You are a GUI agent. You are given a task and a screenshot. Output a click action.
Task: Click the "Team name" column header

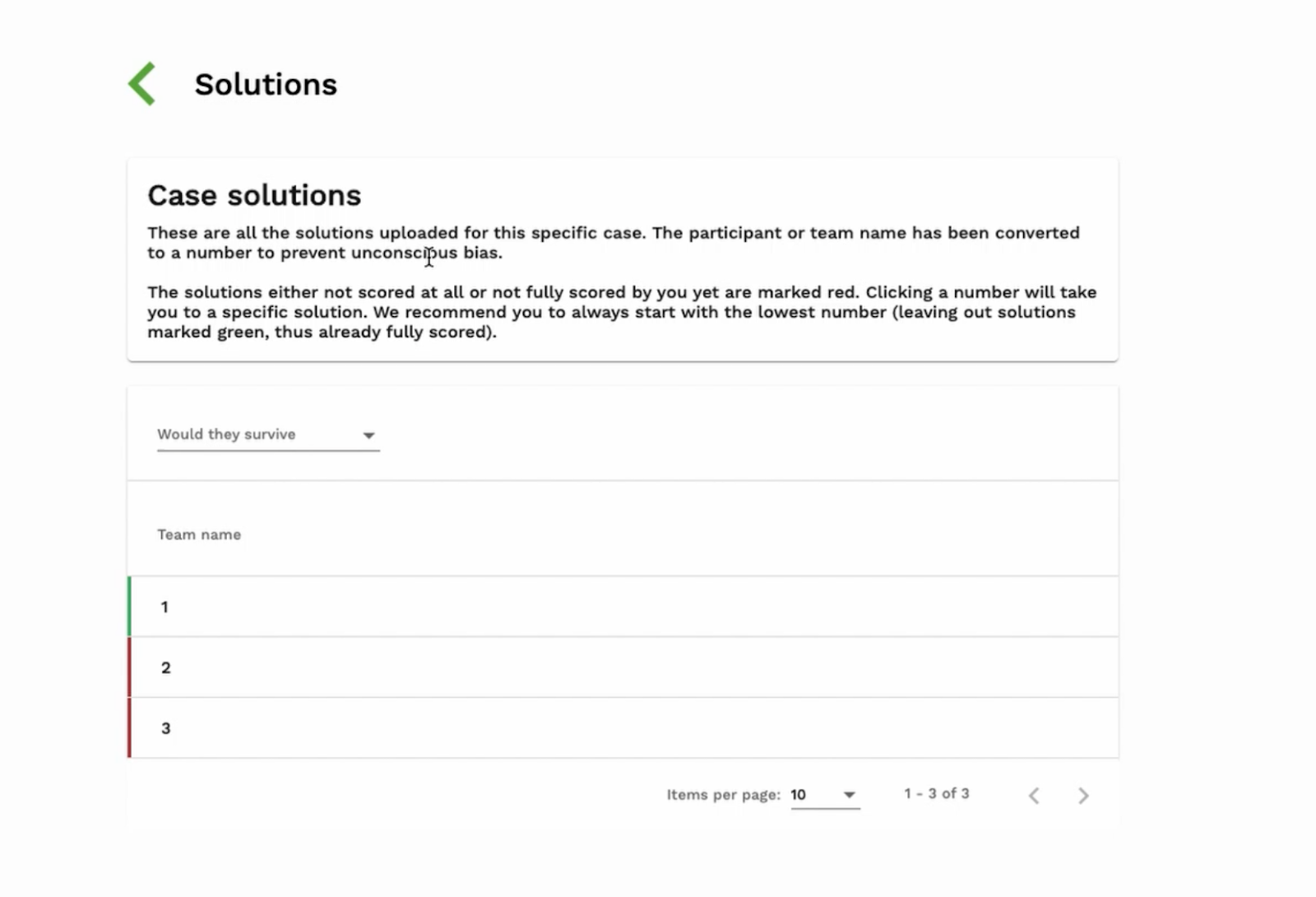[199, 535]
